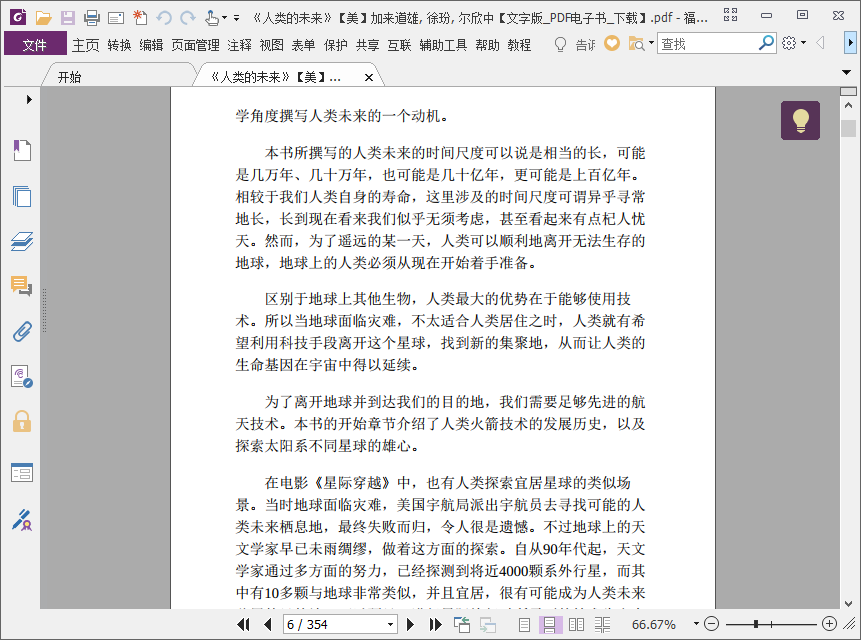The height and width of the screenshot is (640, 861).
Task: Open the 注释 ribbon tab
Action: tap(239, 44)
